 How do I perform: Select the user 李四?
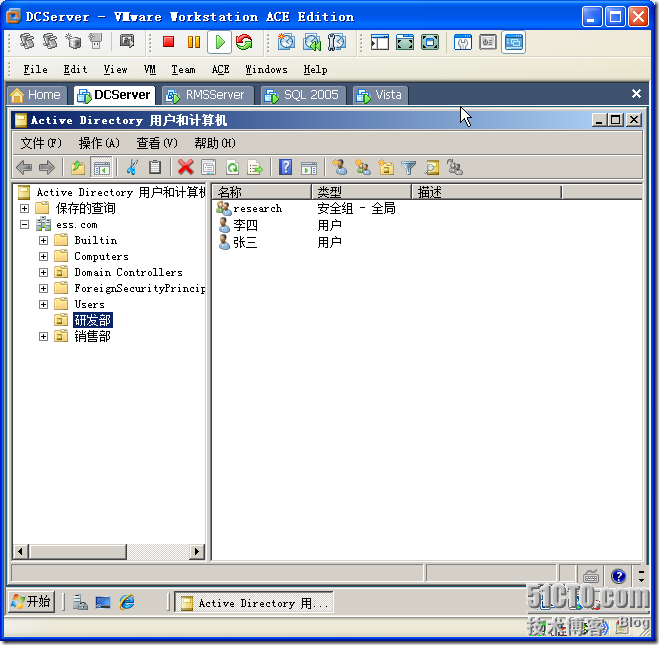[x=238, y=226]
